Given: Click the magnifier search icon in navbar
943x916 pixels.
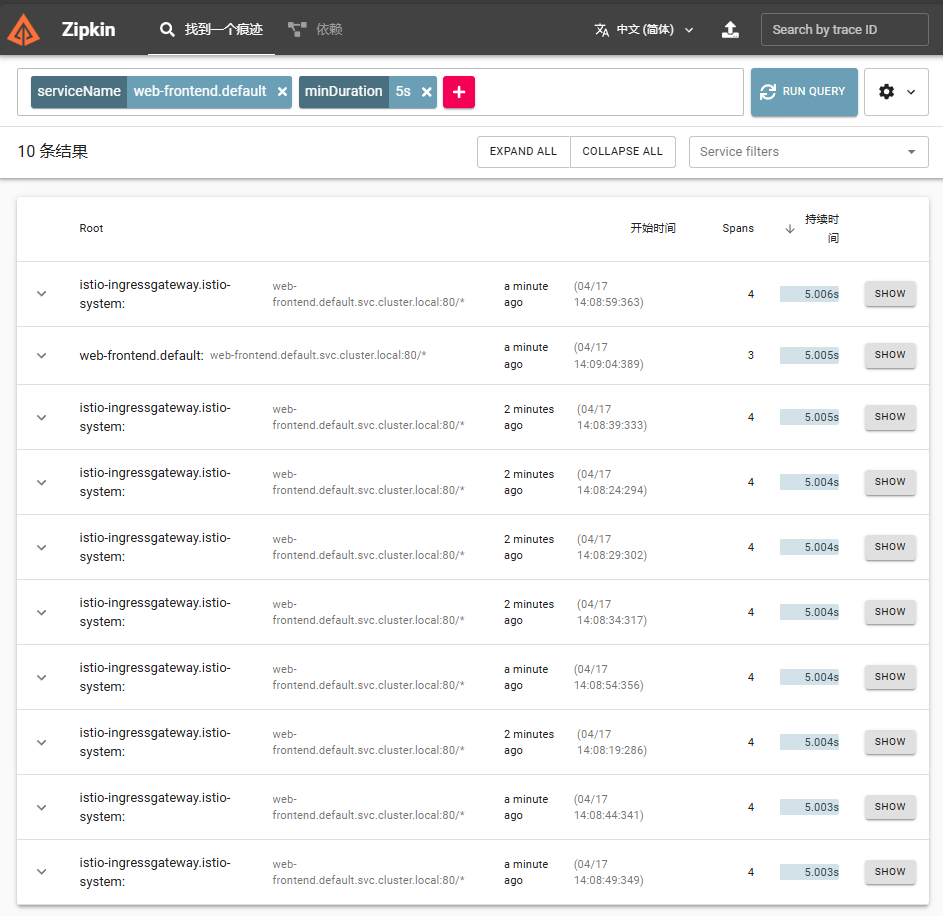Looking at the screenshot, I should (167, 29).
